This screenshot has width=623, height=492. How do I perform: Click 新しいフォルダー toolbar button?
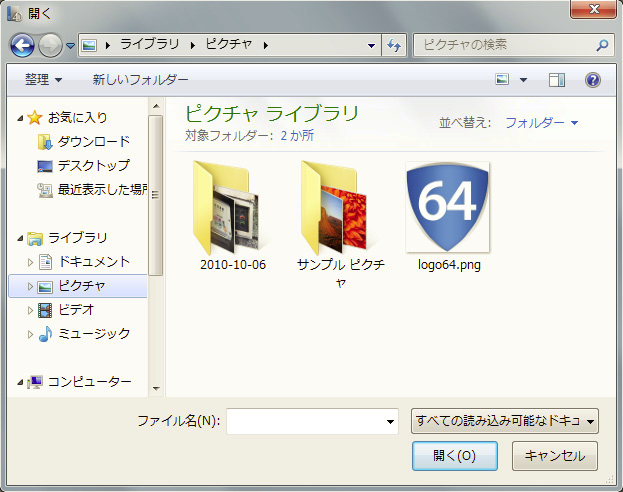(140, 79)
